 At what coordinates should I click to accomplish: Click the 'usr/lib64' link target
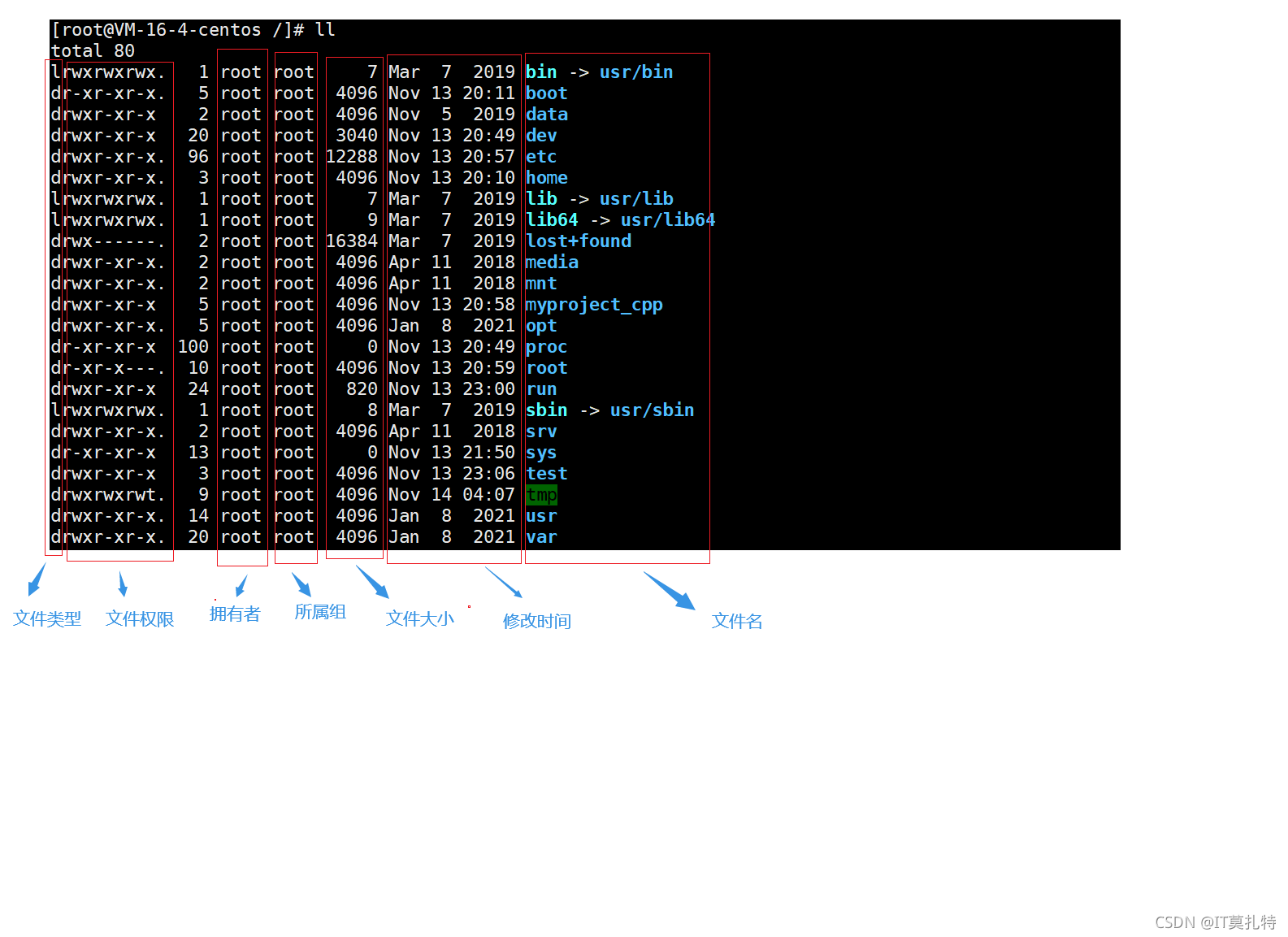pyautogui.click(x=668, y=220)
